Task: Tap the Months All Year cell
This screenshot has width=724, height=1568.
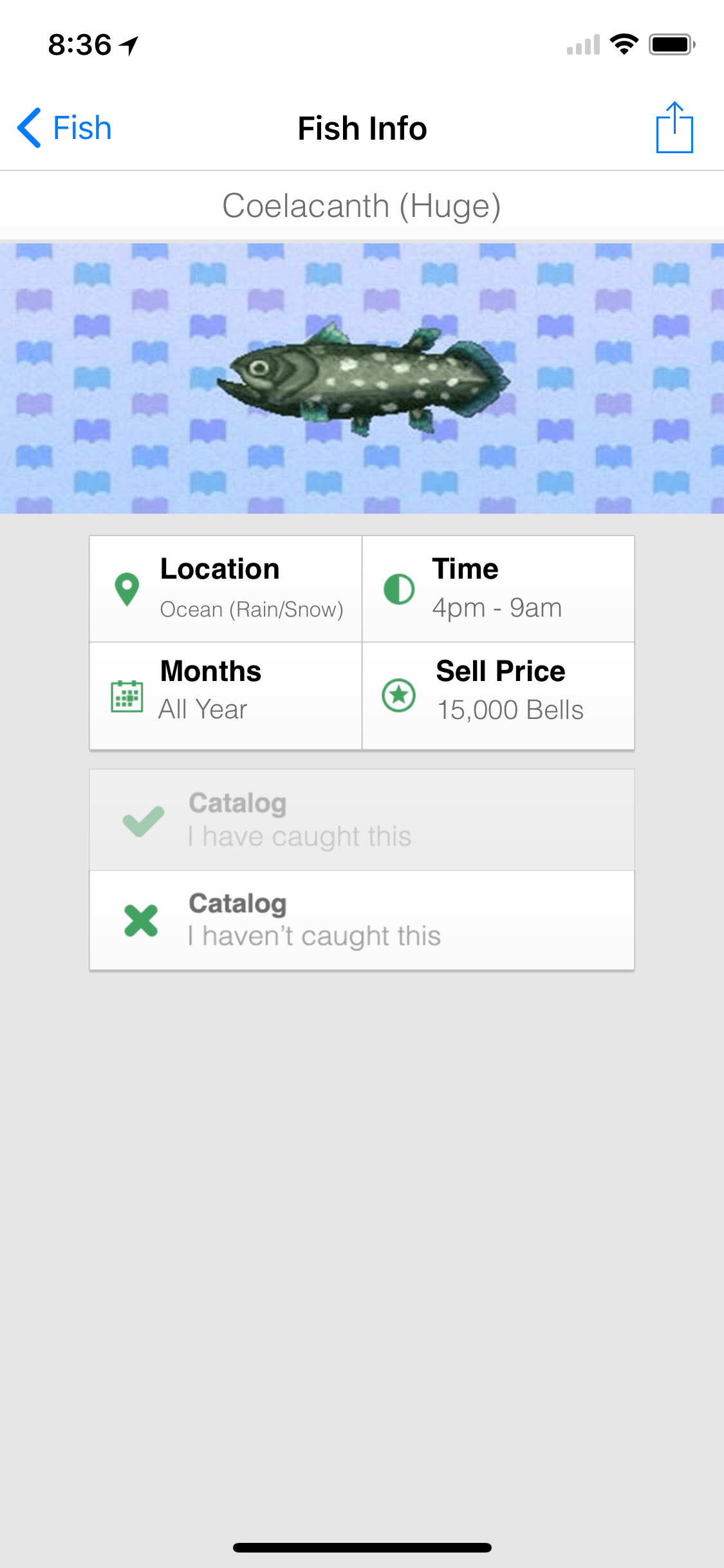Action: 225,696
